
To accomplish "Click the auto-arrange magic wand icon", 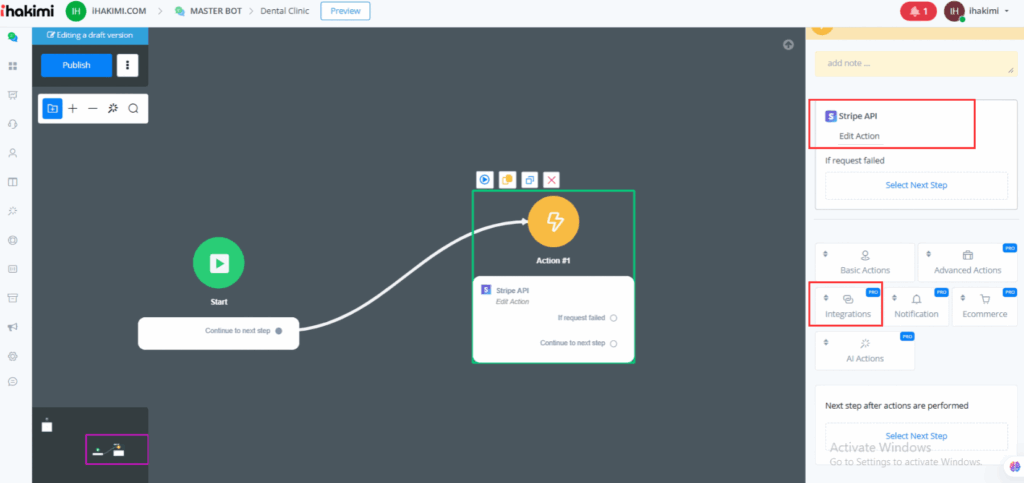I will 113,108.
